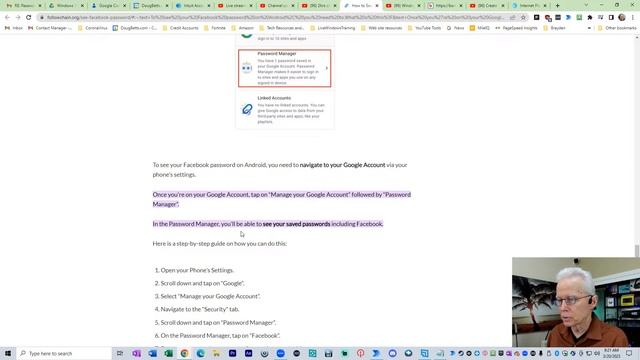
Task: Open the YouTube Tools bookmarks folder
Action: pos(424,28)
